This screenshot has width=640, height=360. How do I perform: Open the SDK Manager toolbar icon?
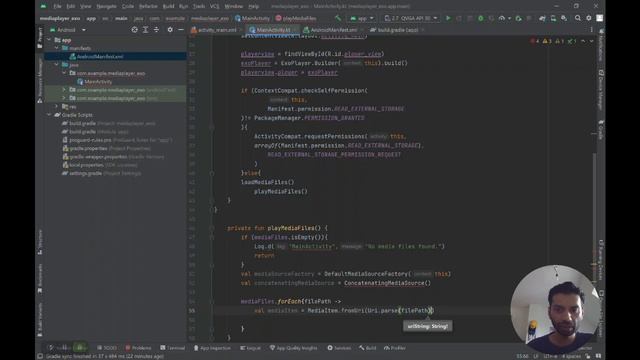pyautogui.click(x=564, y=18)
